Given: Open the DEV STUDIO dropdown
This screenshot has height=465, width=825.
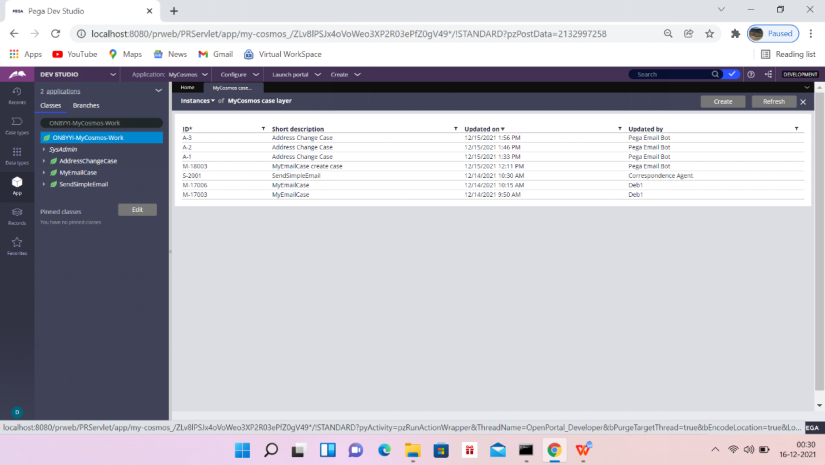Looking at the screenshot, I should coord(77,74).
